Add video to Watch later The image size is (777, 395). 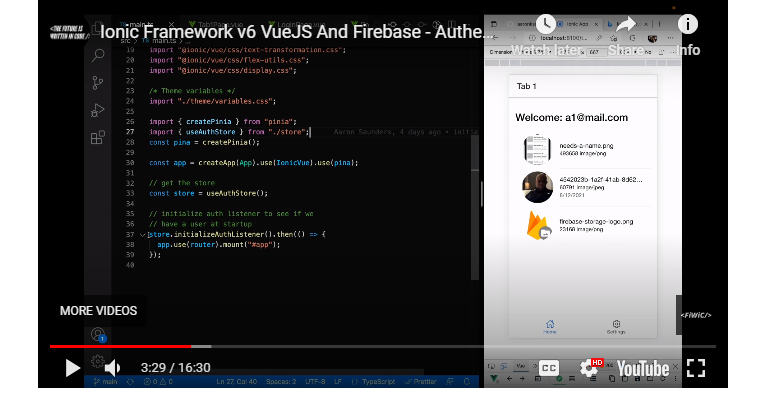click(x=546, y=35)
